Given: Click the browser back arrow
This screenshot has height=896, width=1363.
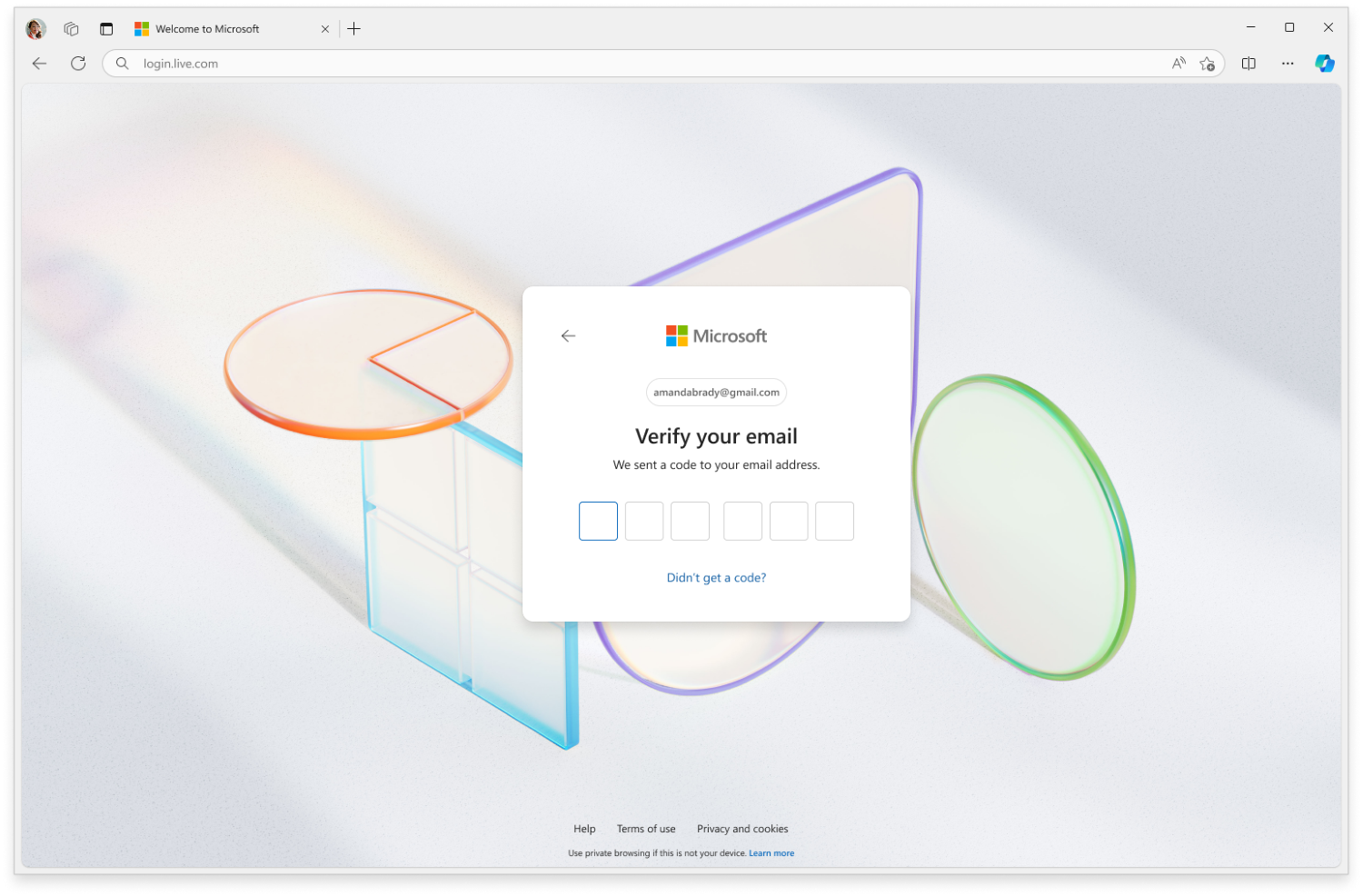Looking at the screenshot, I should point(39,64).
